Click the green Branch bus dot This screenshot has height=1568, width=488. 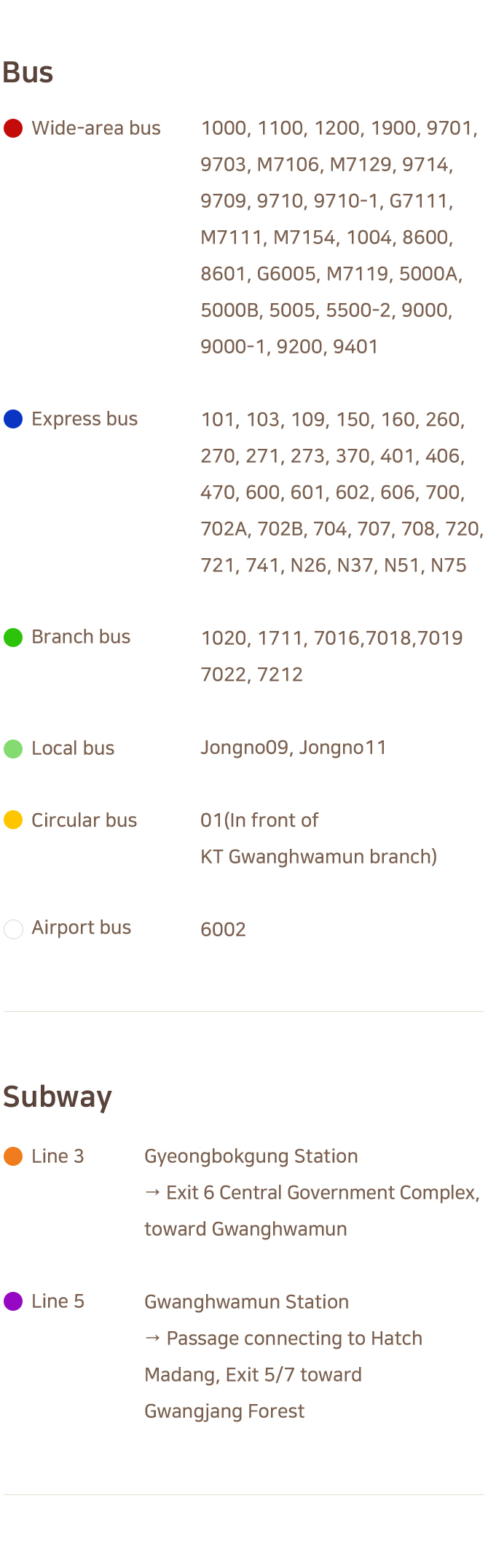click(13, 638)
